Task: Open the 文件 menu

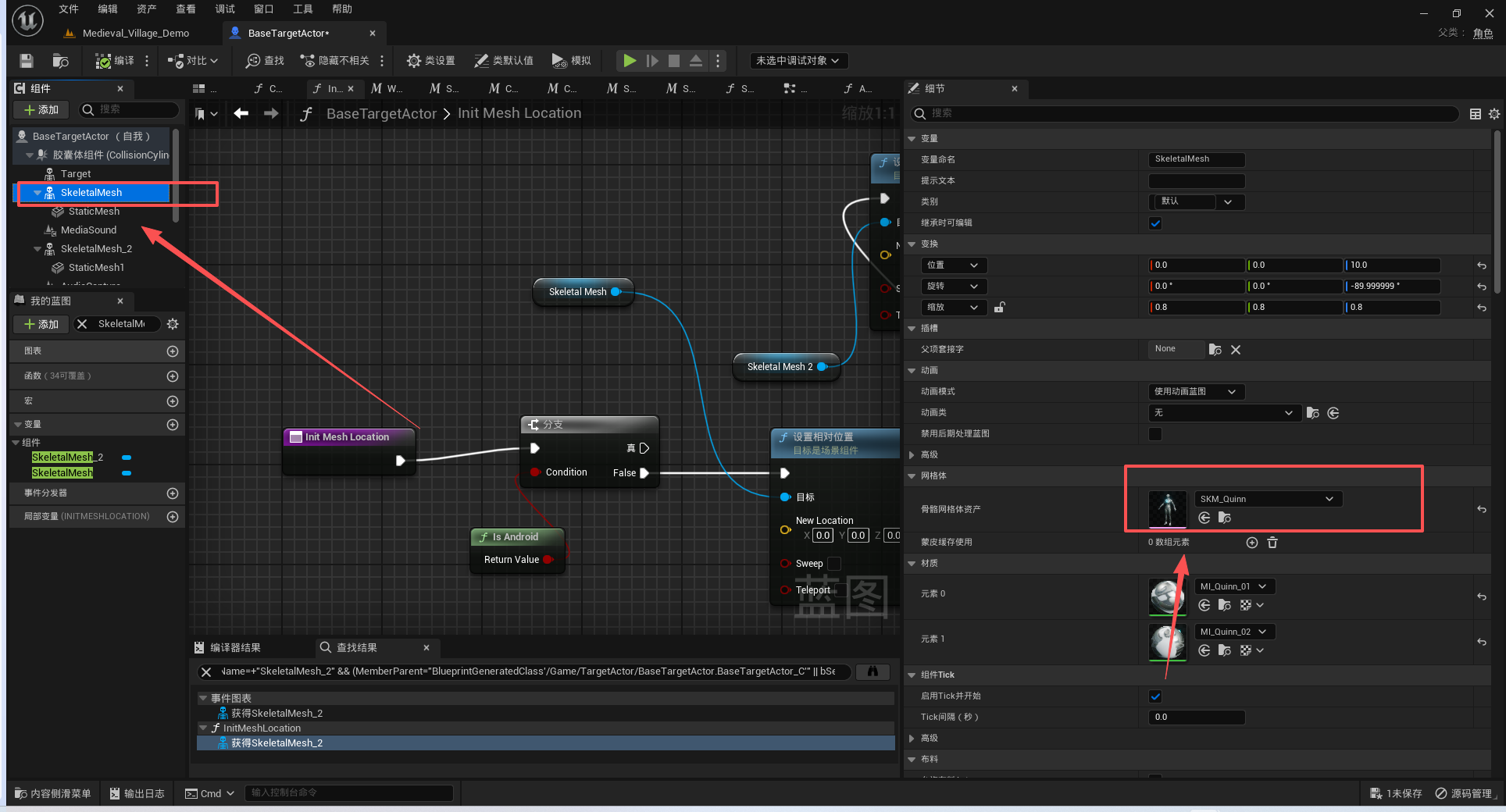Action: pyautogui.click(x=69, y=9)
